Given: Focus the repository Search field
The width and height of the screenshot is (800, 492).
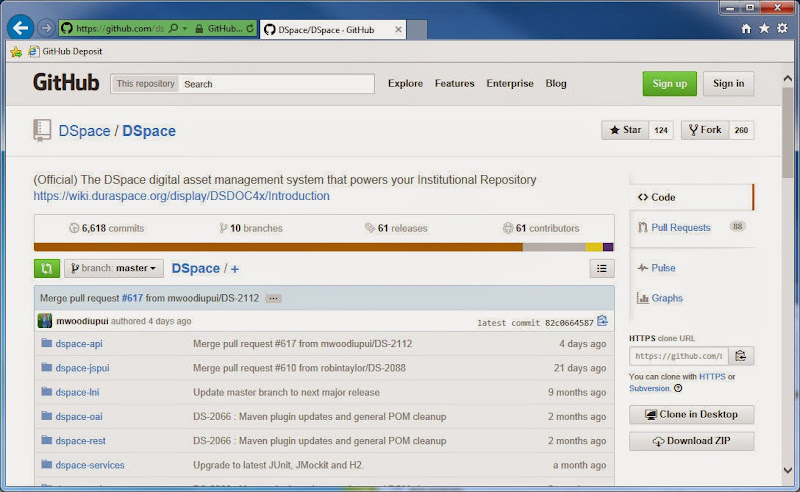Looking at the screenshot, I should tap(276, 84).
